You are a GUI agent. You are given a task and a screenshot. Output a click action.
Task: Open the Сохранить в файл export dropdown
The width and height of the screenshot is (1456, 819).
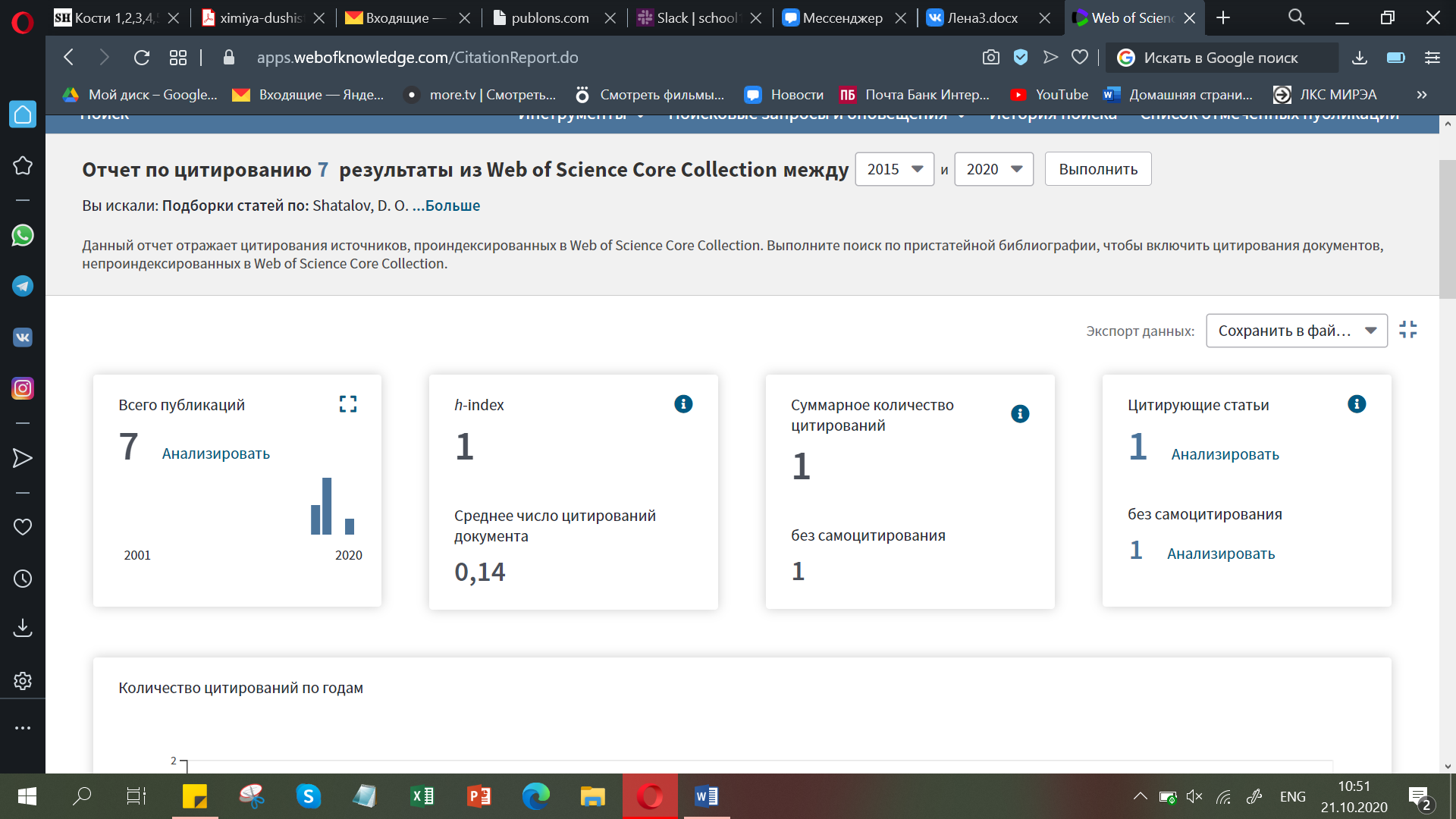(1296, 331)
